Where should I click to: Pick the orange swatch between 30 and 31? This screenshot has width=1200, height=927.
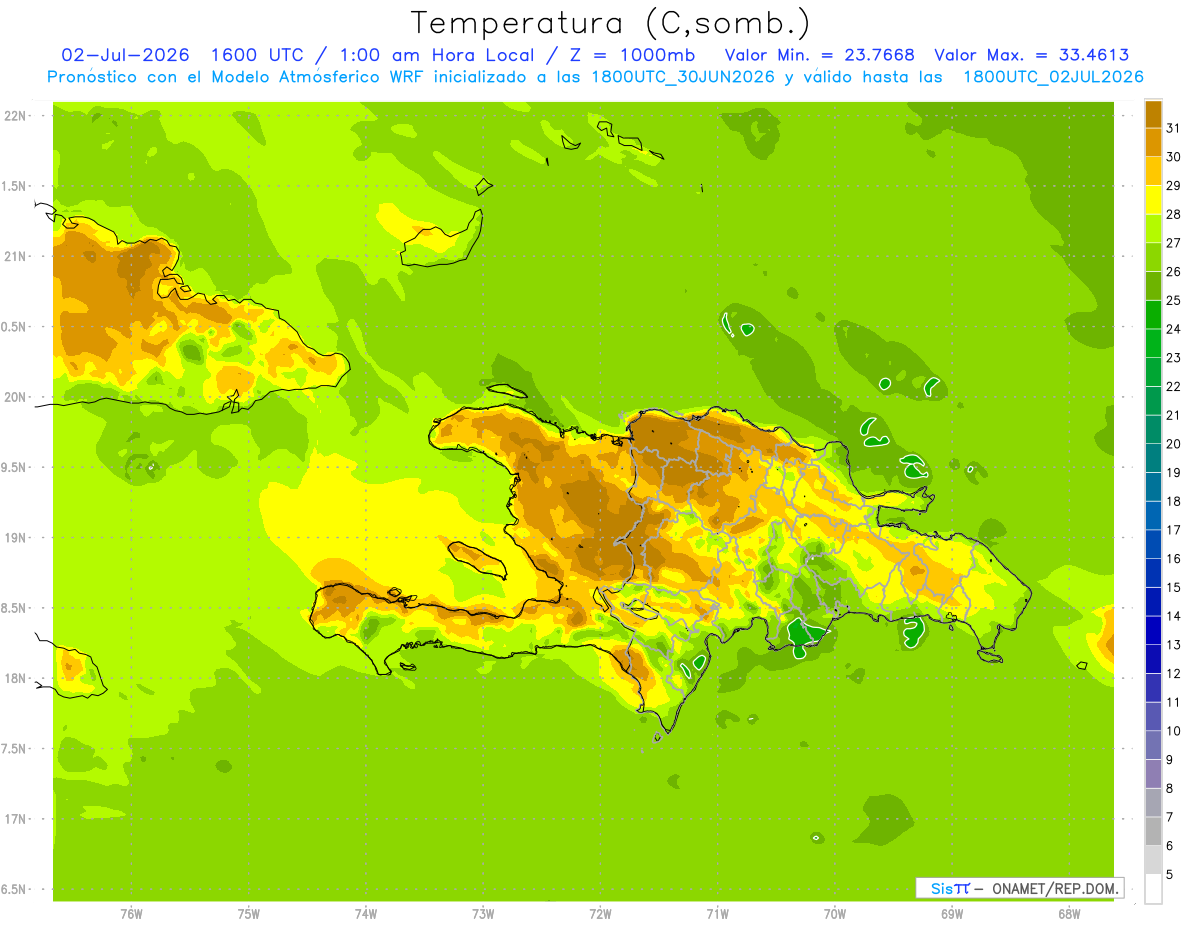[1153, 142]
